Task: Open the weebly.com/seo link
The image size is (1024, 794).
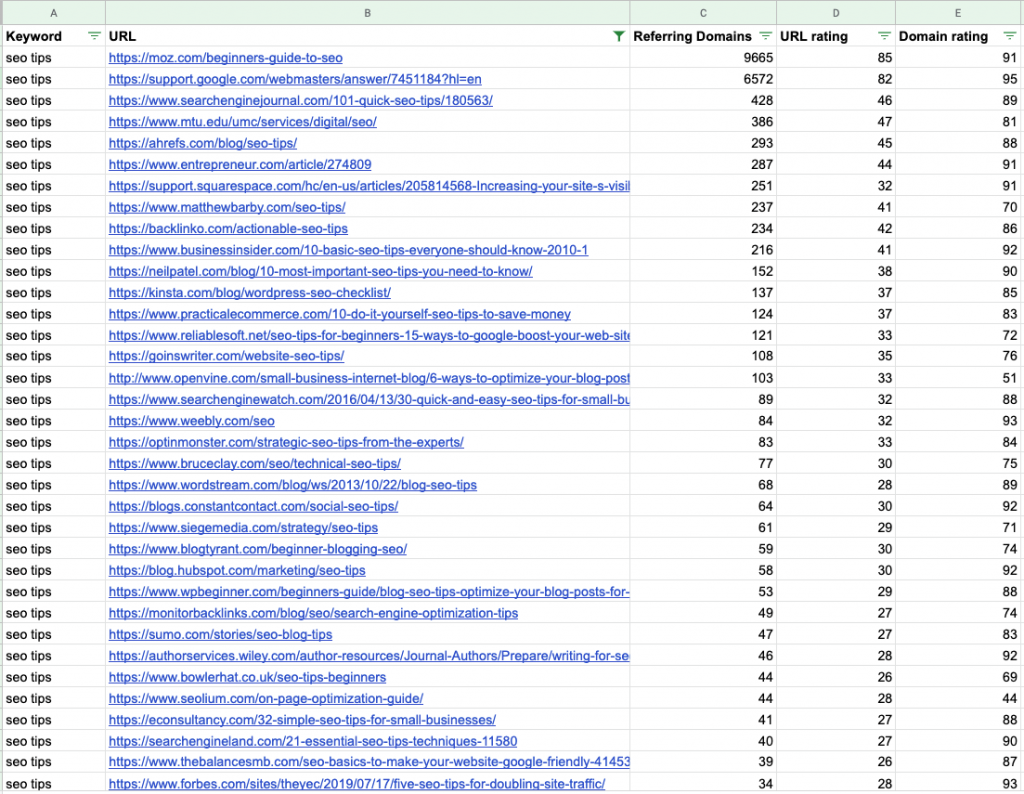Action: click(191, 421)
